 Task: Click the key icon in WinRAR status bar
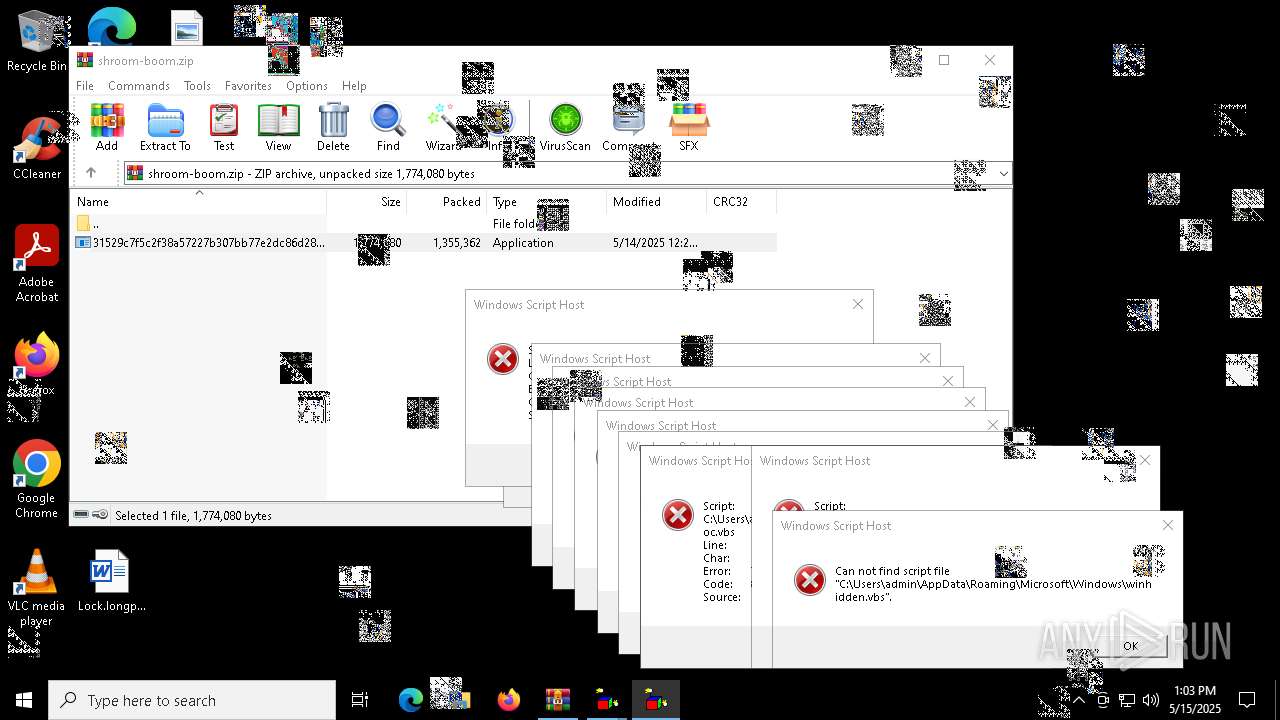(100, 515)
